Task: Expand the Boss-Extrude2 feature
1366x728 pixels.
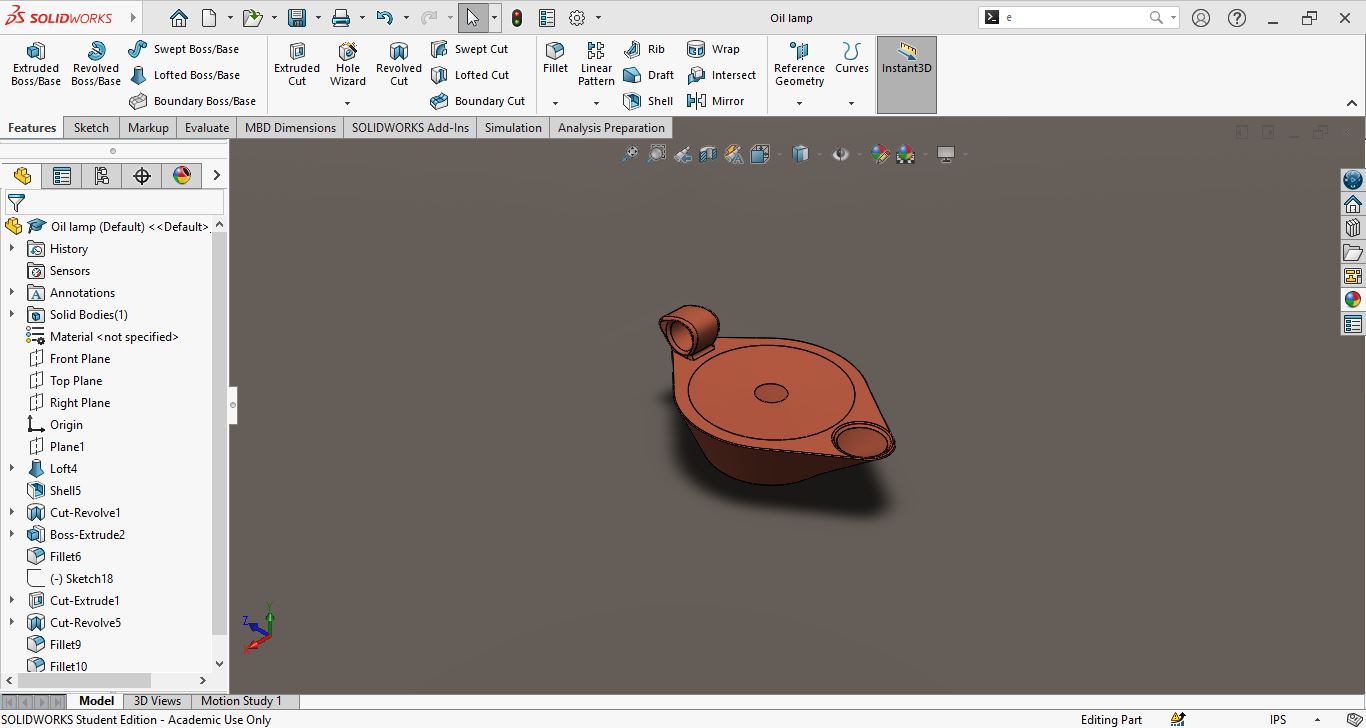Action: pos(12,535)
